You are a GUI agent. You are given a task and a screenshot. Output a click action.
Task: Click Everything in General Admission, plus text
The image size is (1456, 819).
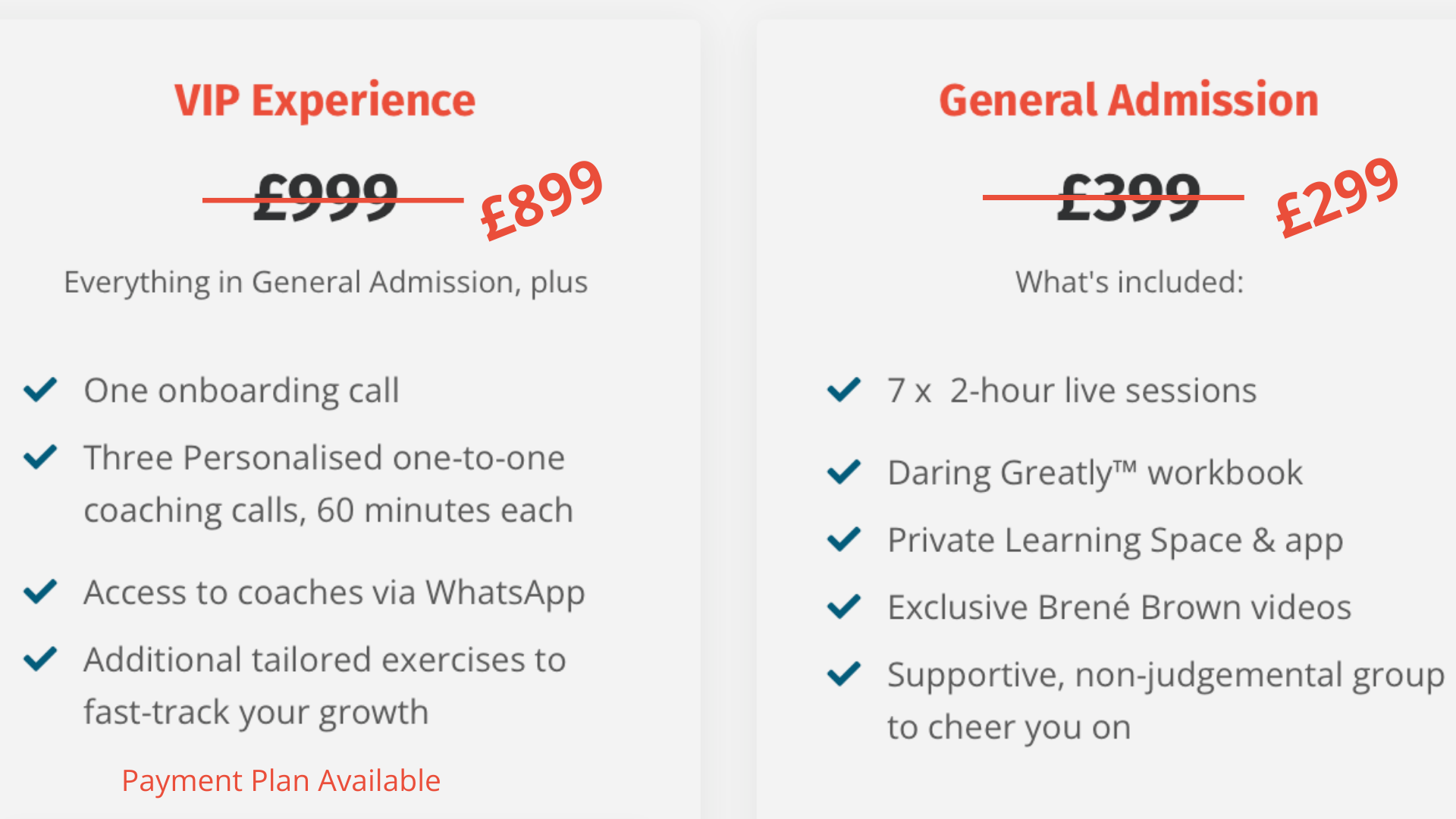(x=326, y=283)
